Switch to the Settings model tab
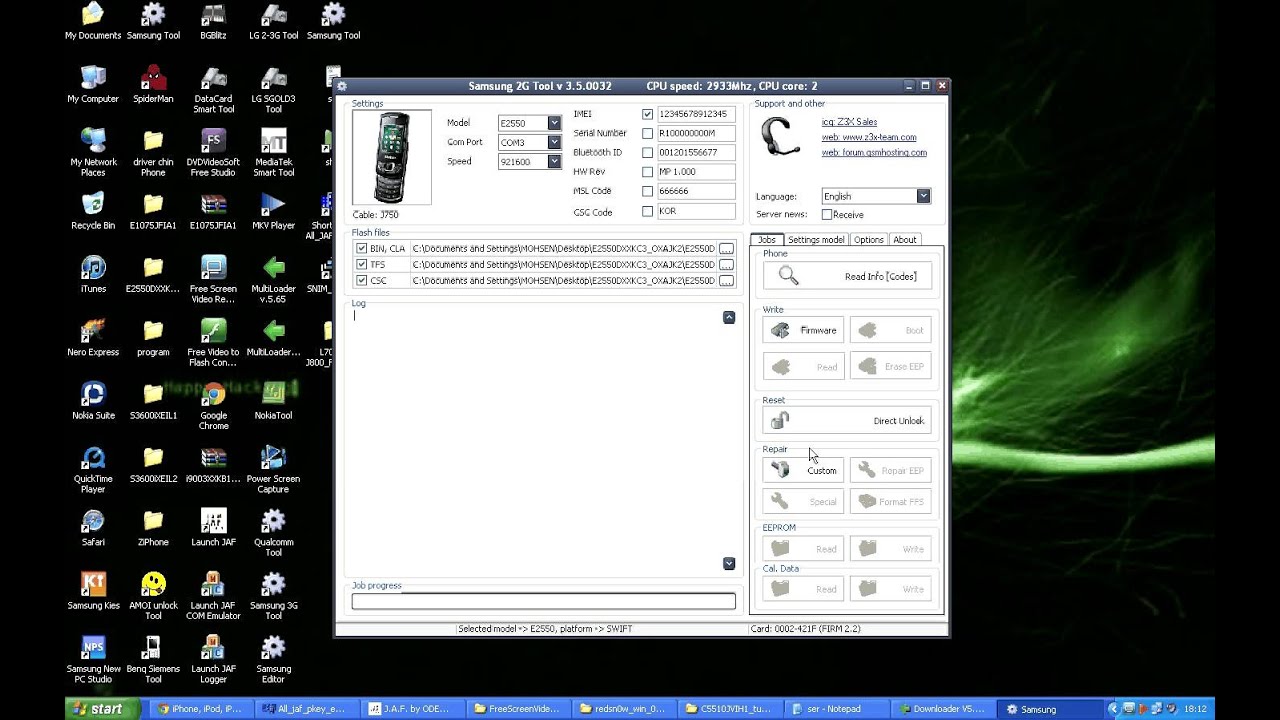Viewport: 1280px width, 720px height. pos(816,240)
